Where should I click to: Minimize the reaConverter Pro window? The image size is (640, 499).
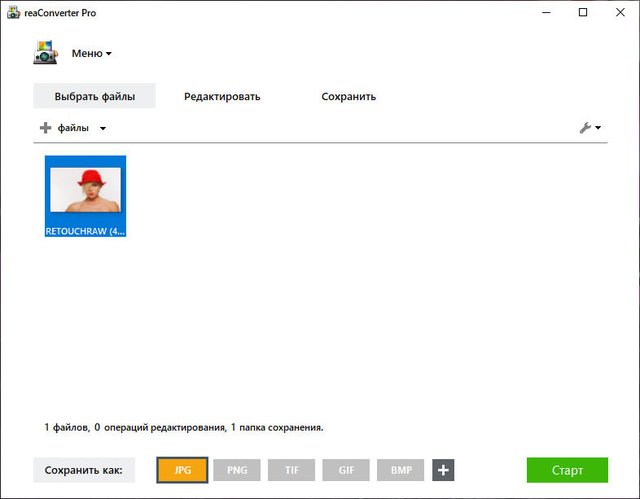click(547, 12)
